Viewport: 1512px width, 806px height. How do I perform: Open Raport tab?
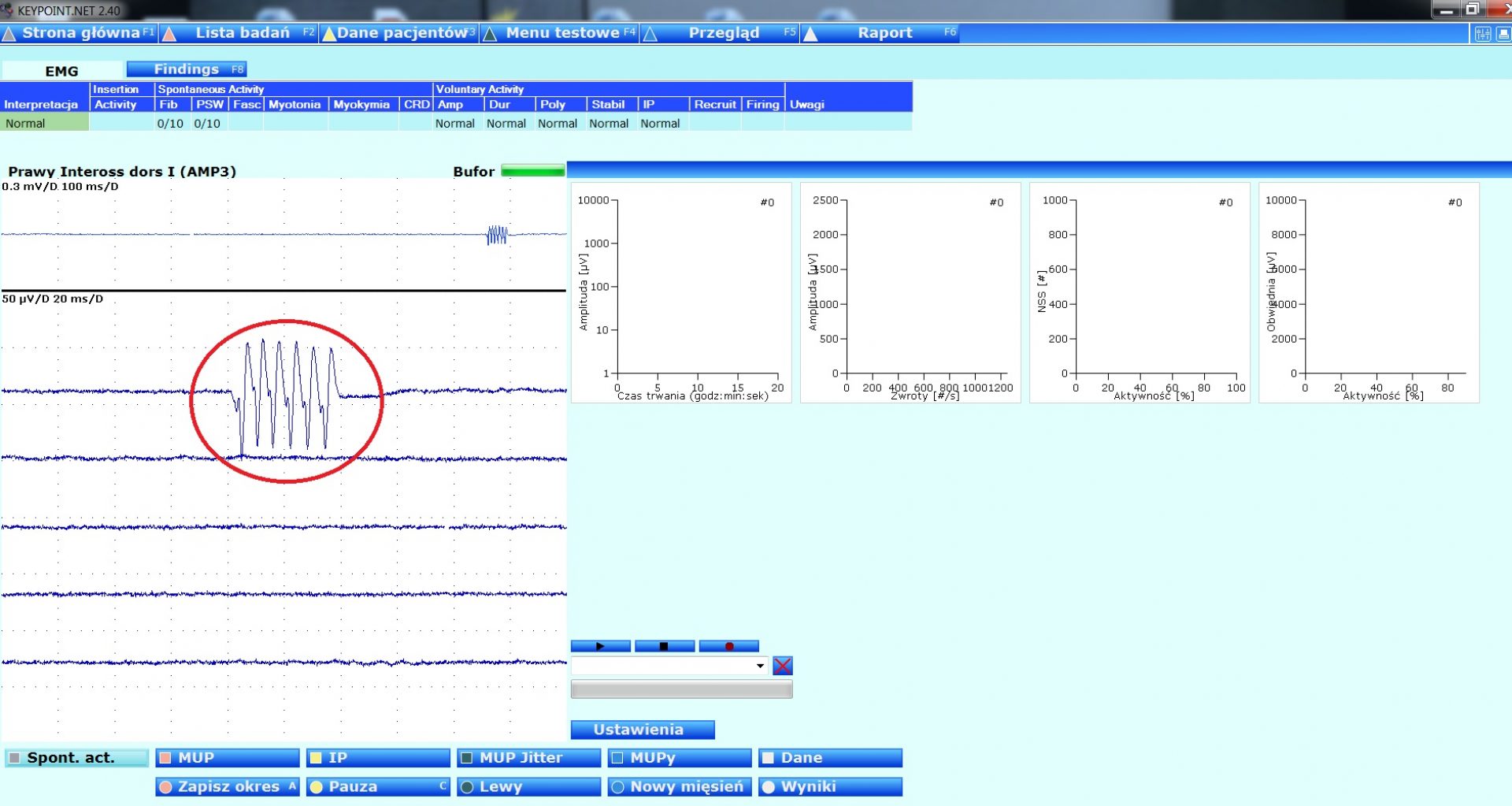[x=880, y=33]
